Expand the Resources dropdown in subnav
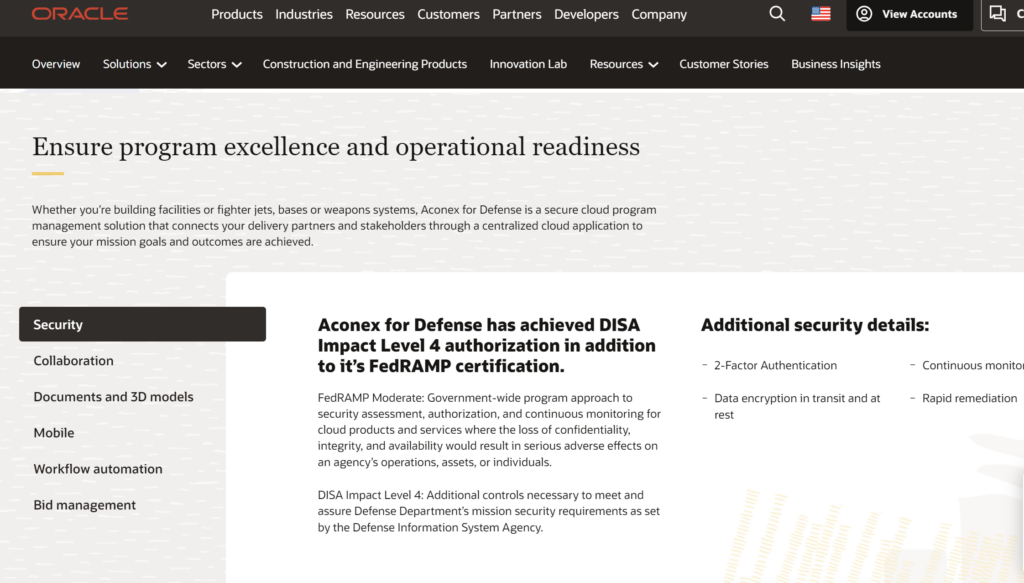The height and width of the screenshot is (583, 1024). [x=623, y=64]
